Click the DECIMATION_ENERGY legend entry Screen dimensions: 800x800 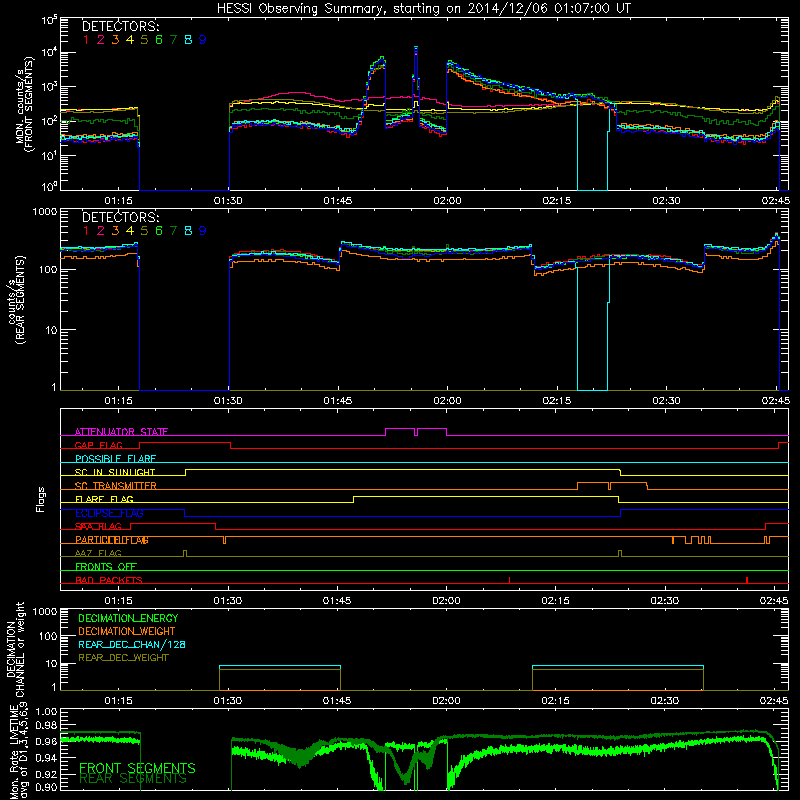[x=128, y=618]
